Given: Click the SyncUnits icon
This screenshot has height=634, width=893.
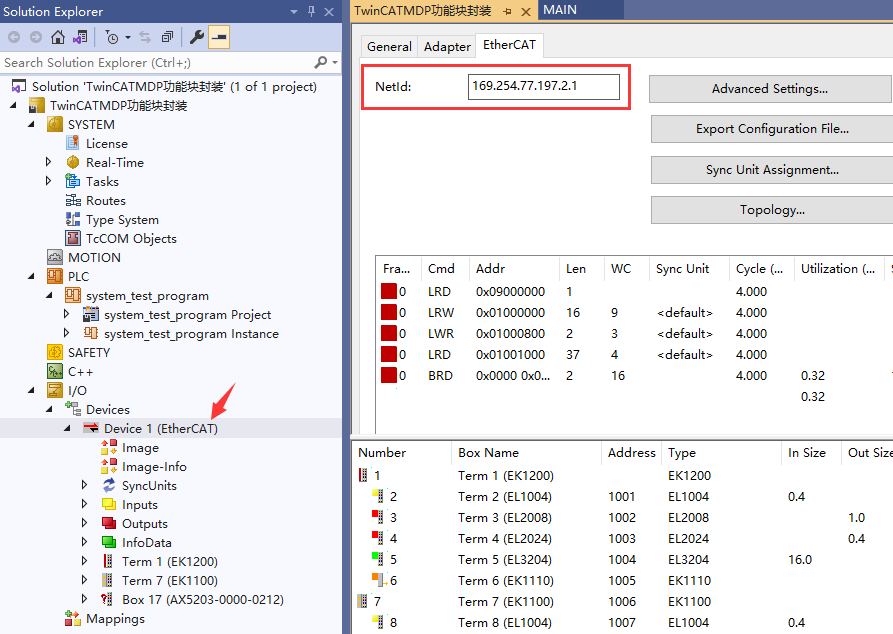Looking at the screenshot, I should tap(109, 485).
